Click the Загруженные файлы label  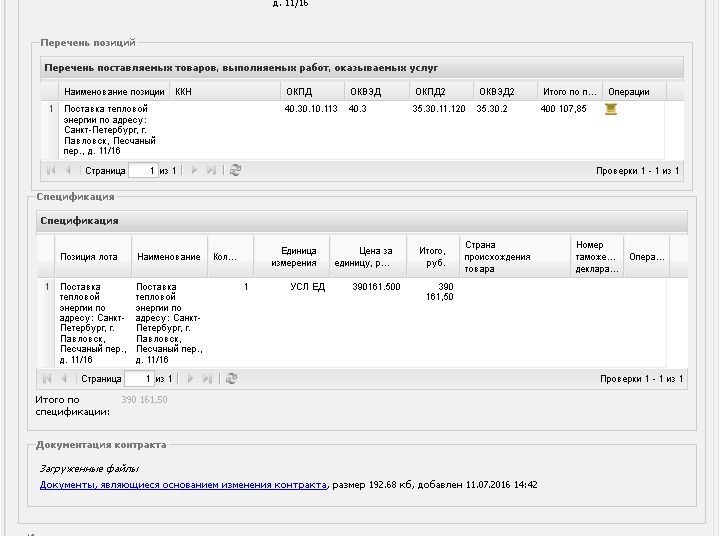click(89, 469)
